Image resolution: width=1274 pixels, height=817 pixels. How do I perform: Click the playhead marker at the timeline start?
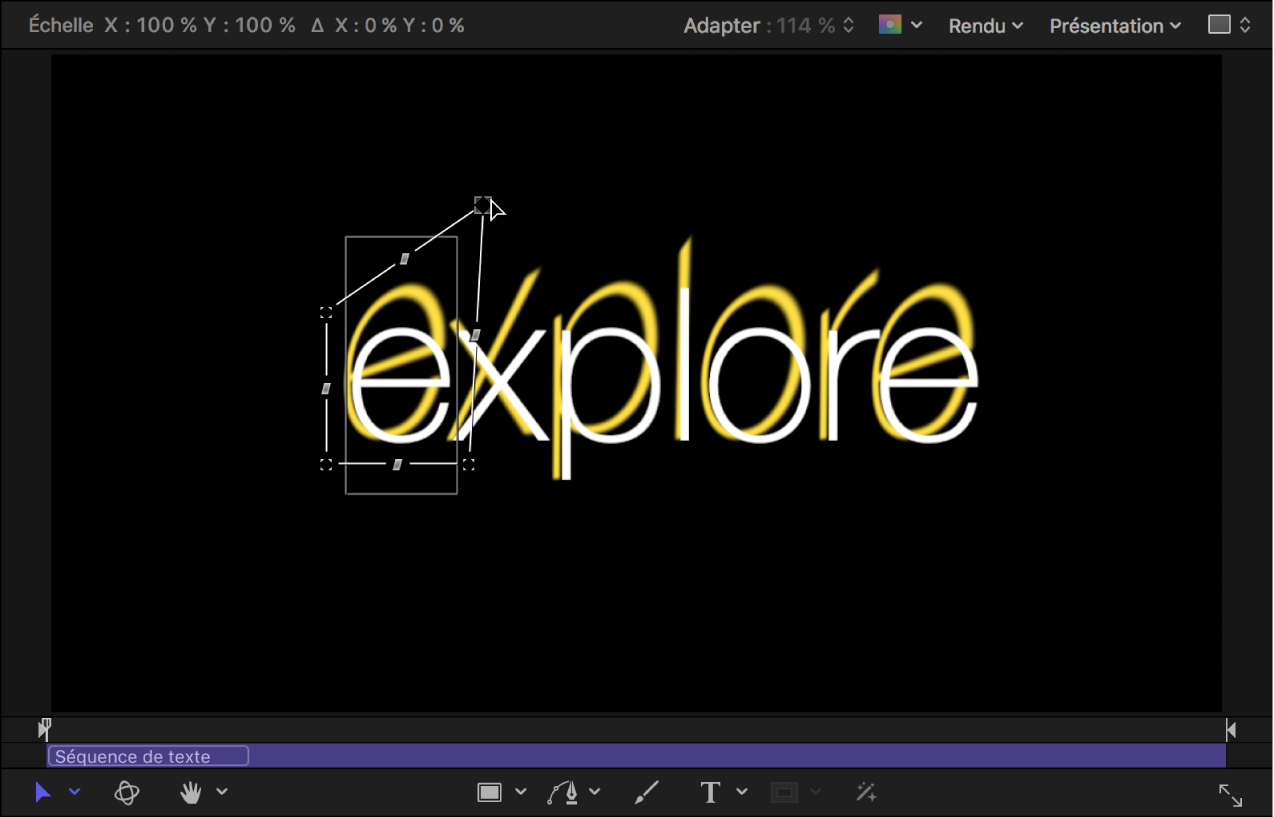[44, 730]
